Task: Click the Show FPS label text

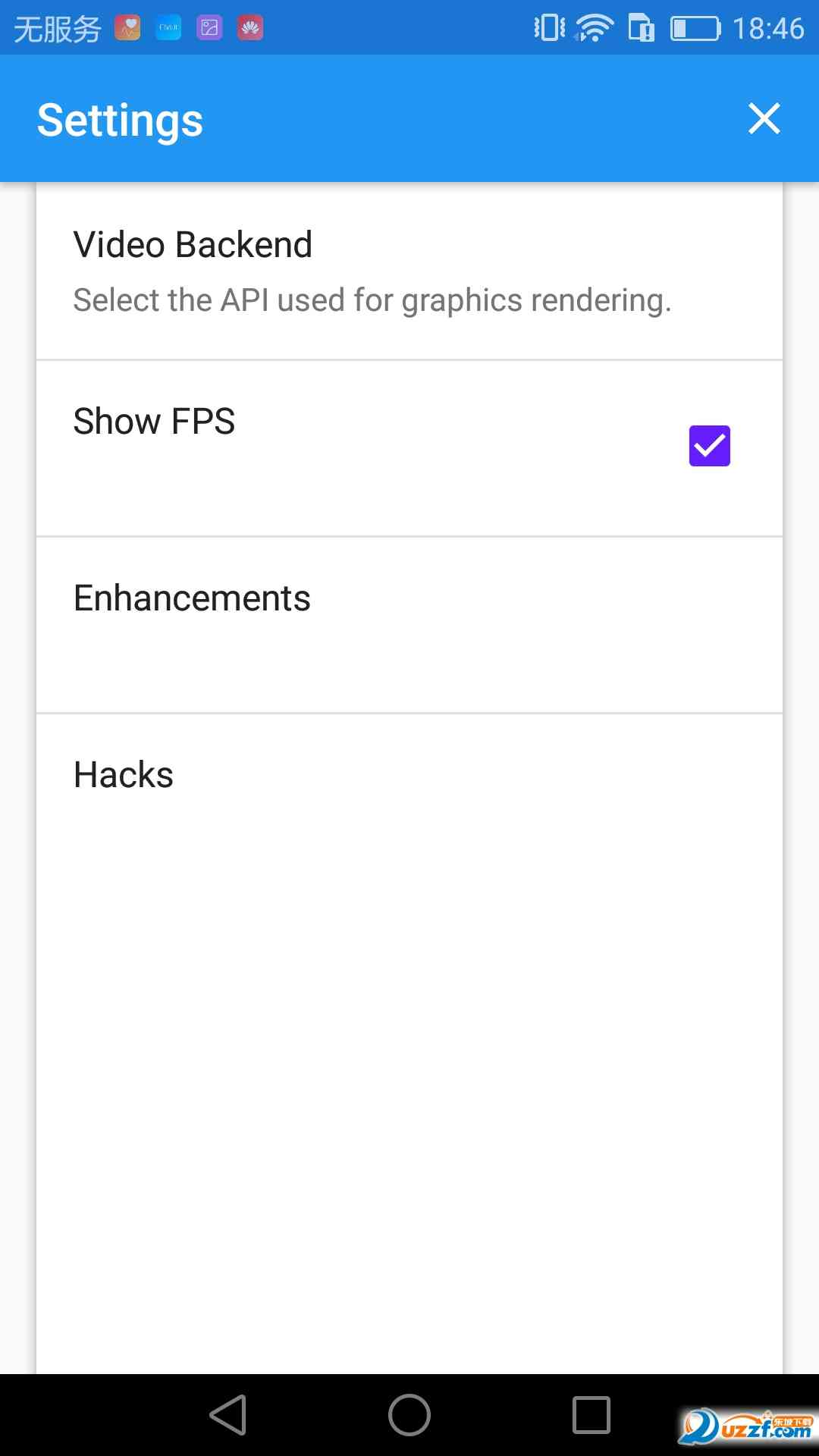Action: [154, 421]
